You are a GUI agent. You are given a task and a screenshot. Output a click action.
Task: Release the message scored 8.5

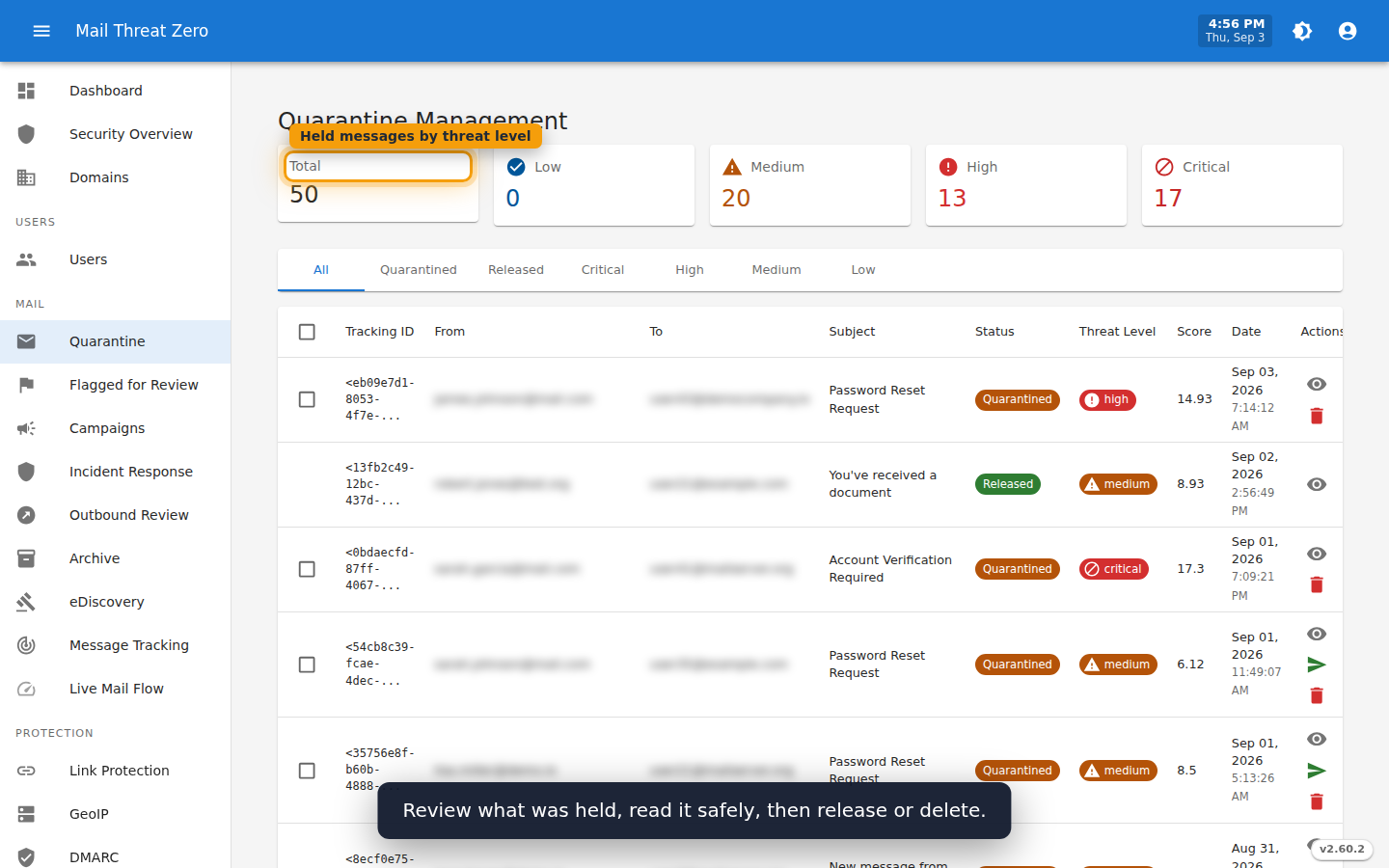1317,771
